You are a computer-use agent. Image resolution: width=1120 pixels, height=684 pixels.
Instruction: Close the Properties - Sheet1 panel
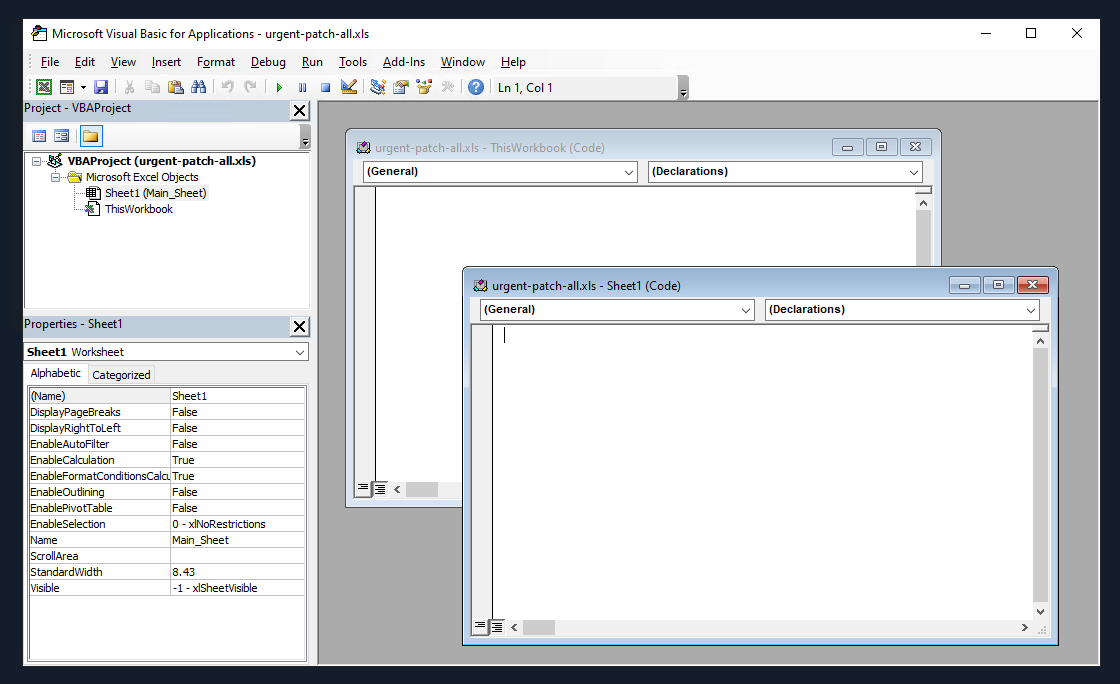tap(299, 326)
